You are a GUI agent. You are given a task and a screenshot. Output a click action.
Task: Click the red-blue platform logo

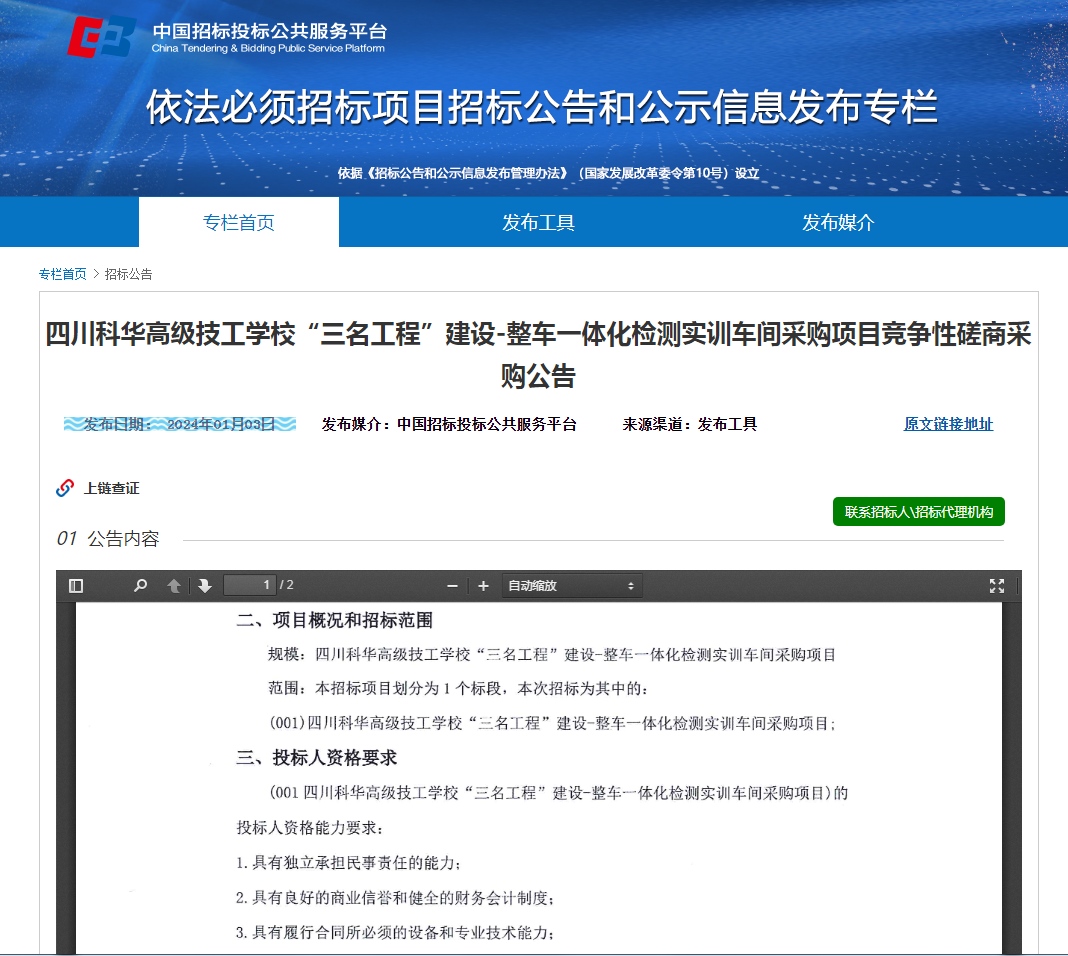[x=101, y=37]
